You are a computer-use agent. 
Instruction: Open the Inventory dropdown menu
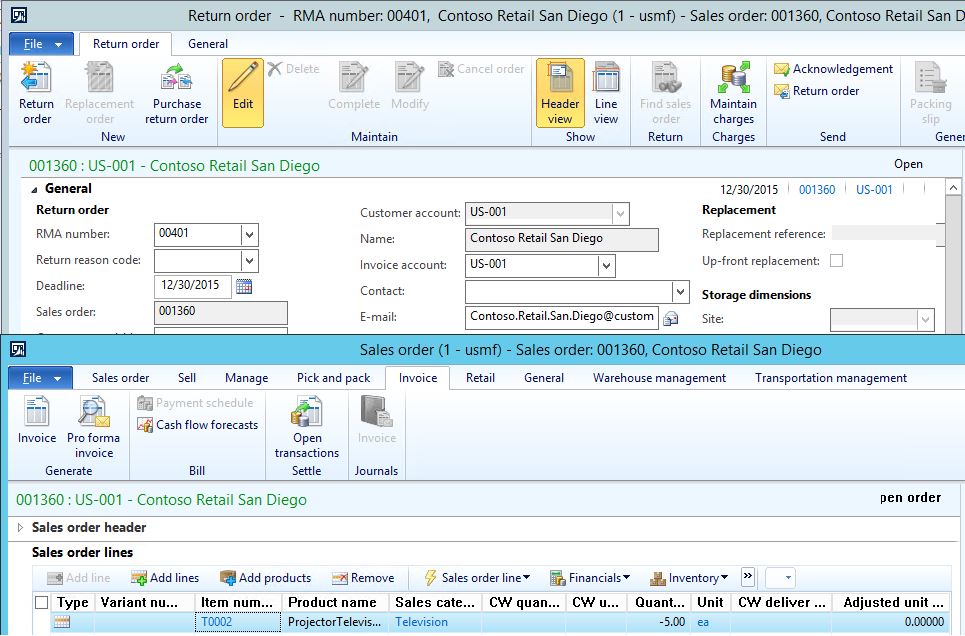[x=689, y=578]
